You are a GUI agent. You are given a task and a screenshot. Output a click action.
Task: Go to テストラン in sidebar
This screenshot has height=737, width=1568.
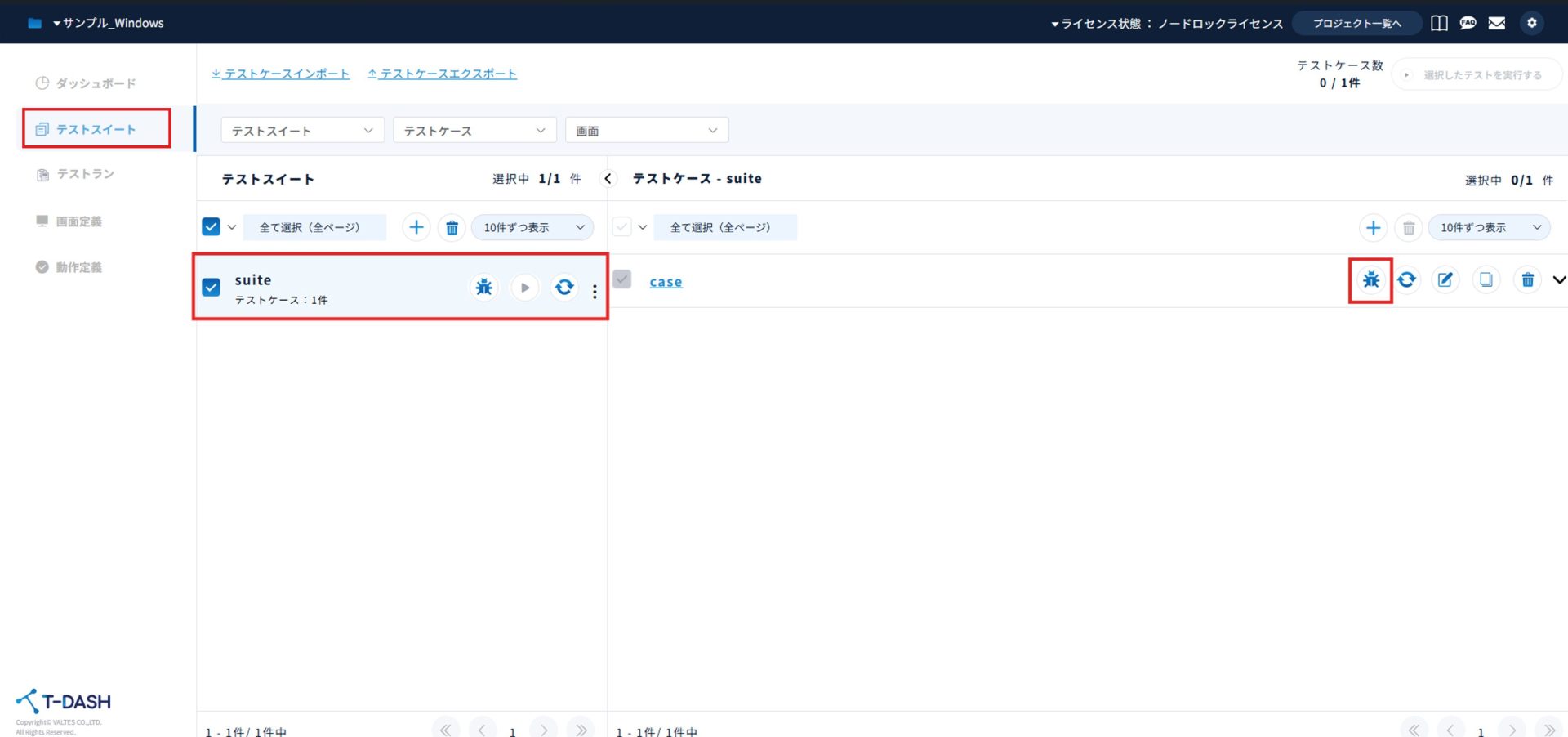[85, 174]
